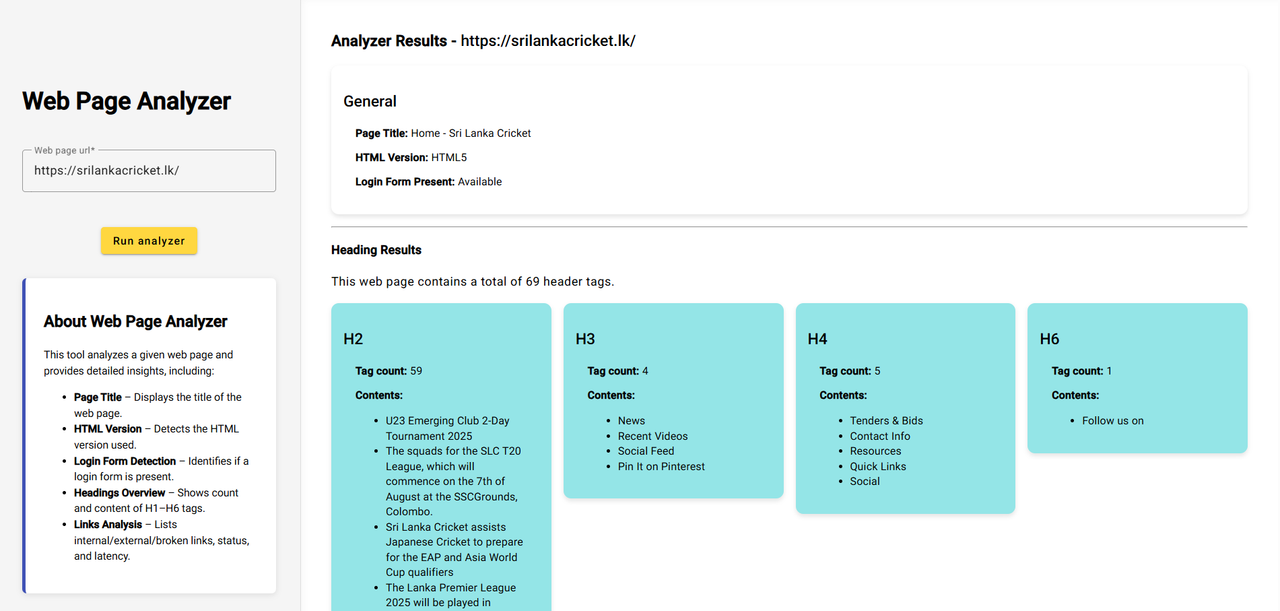Select Tag count 4 in H3 card
1280x611 pixels.
click(617, 371)
